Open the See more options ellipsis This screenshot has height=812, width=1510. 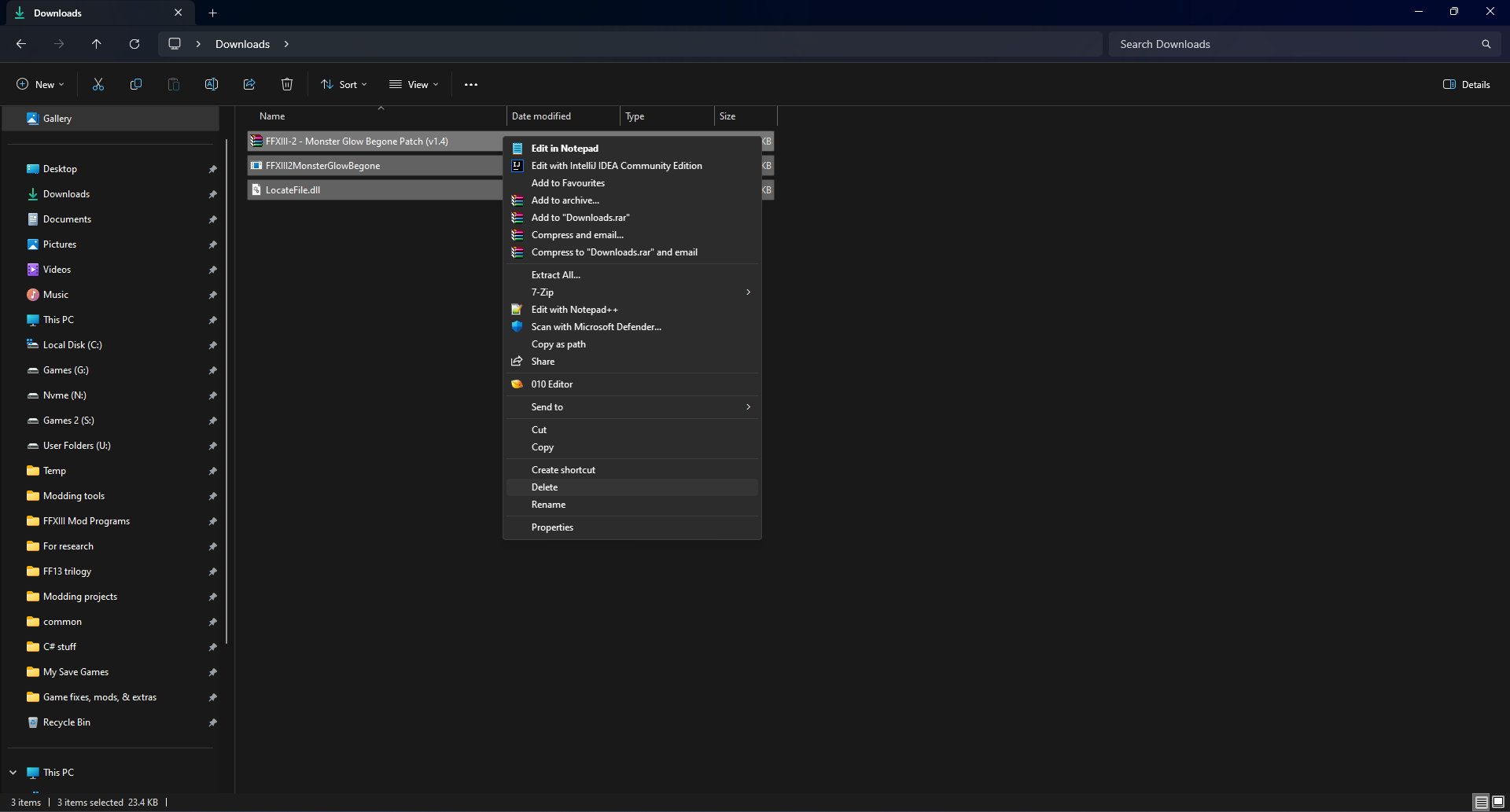coord(471,84)
